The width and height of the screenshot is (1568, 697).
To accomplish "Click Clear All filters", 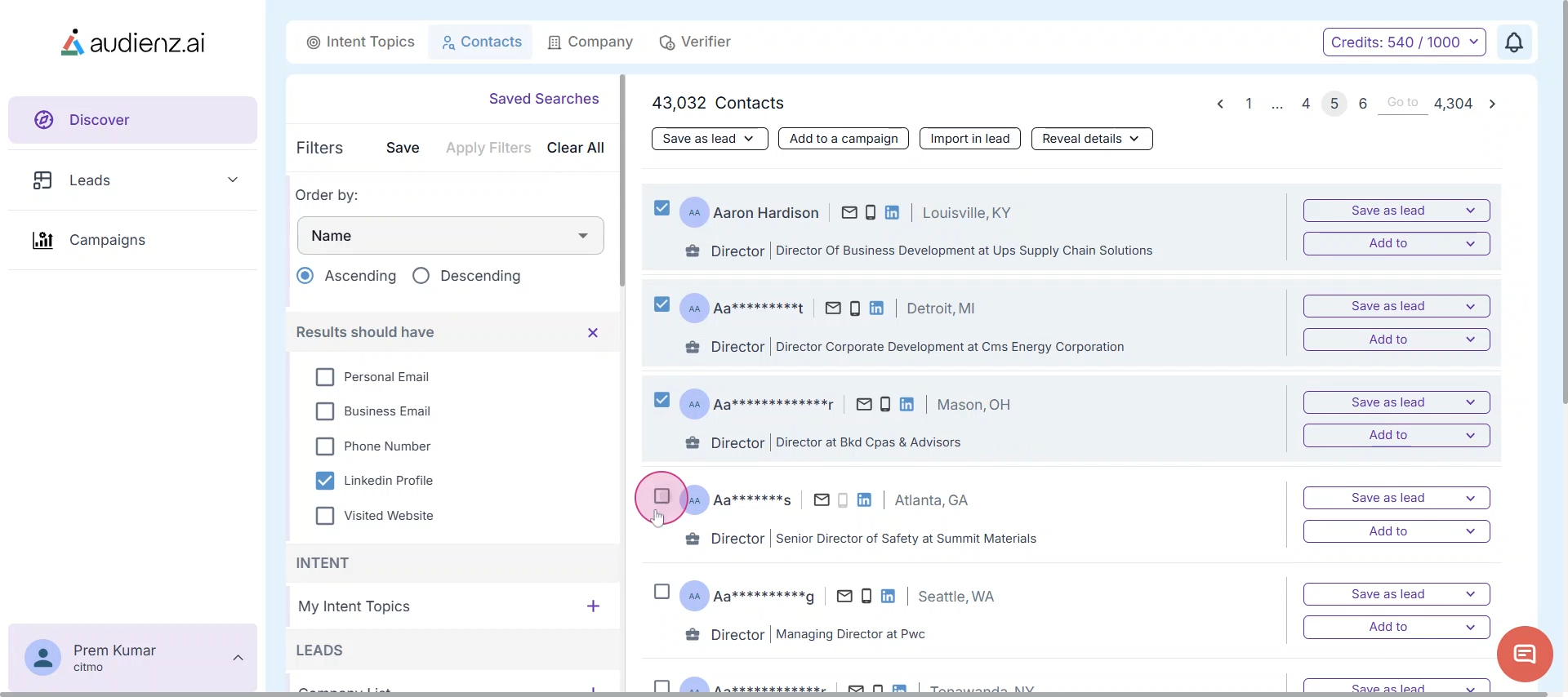I will (576, 148).
